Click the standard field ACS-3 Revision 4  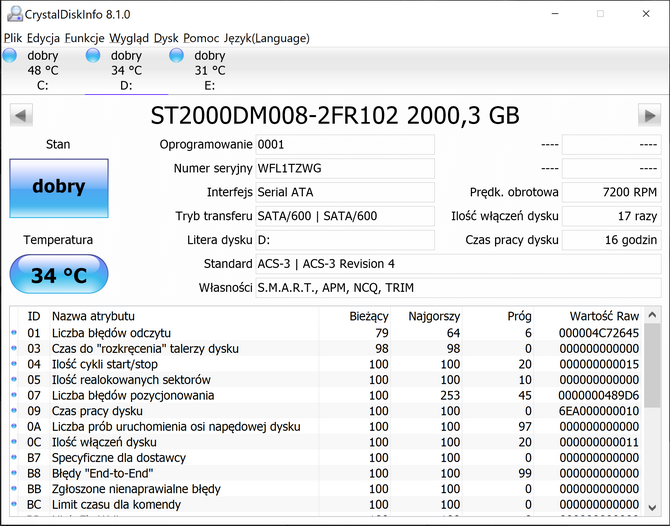[458, 264]
